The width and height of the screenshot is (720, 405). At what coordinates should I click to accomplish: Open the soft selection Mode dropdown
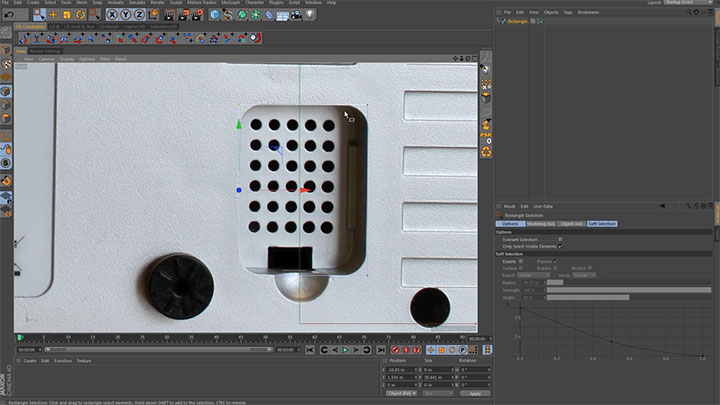tap(584, 275)
